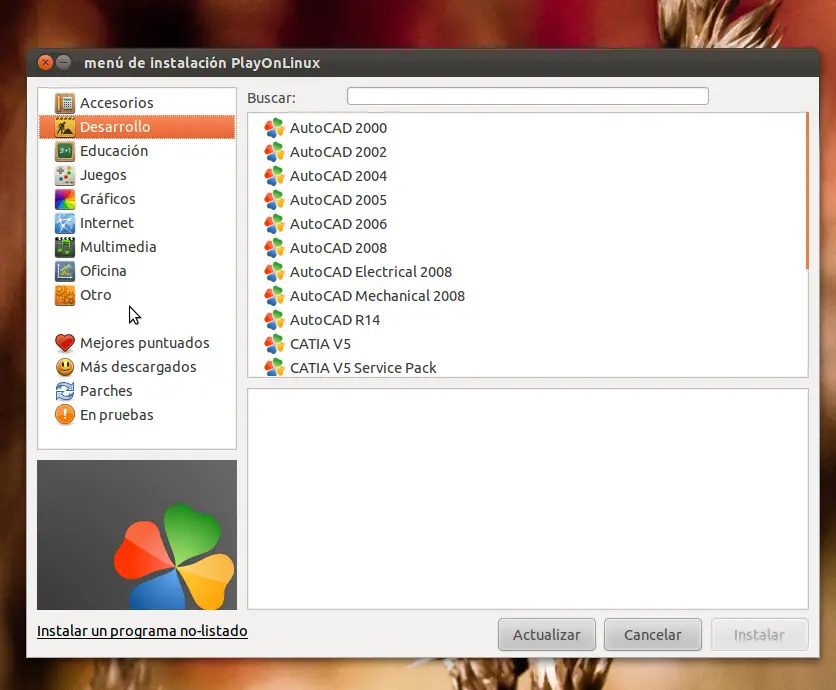Select the Parches category

tap(106, 391)
